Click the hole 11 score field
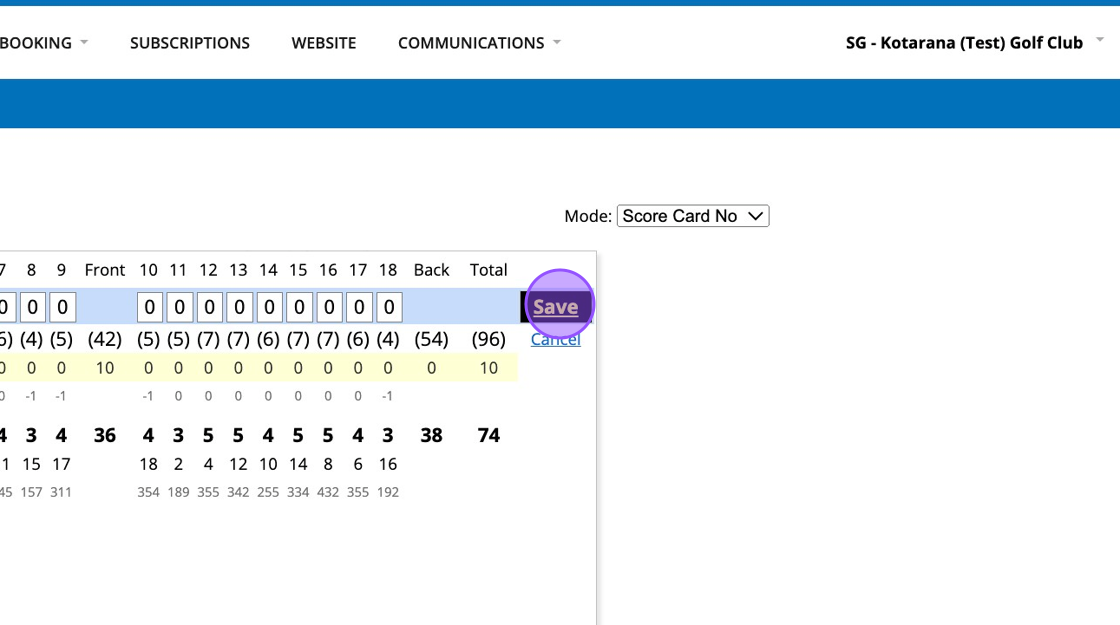The image size is (1120, 625). 179,307
